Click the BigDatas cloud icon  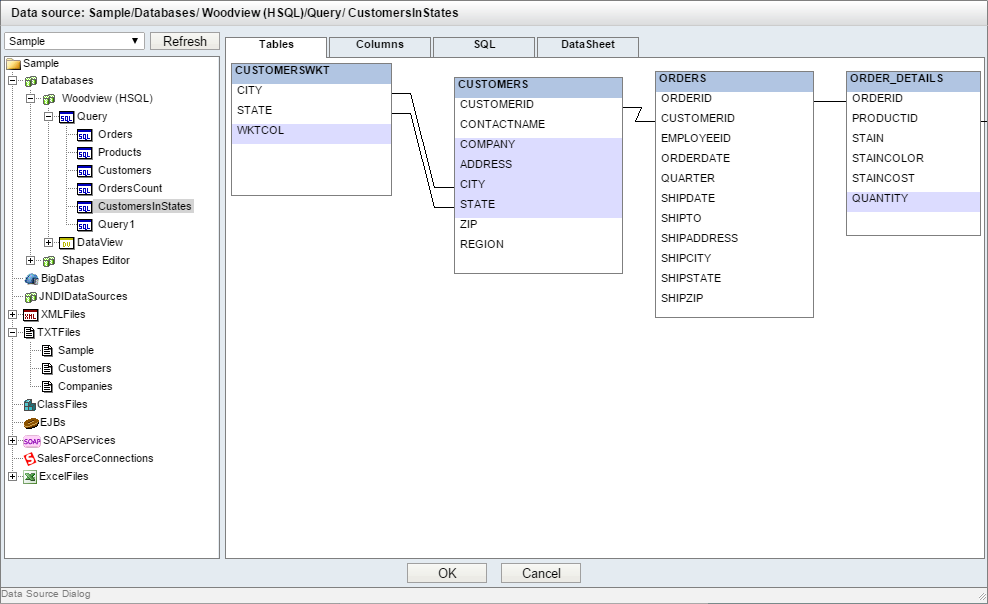32,278
